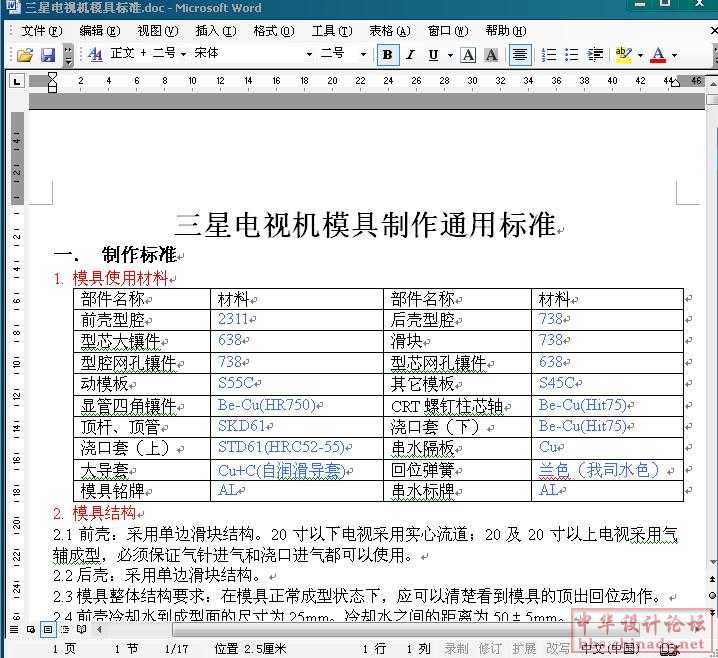Open the 表格(A) menu
This screenshot has height=658, width=718.
(390, 31)
